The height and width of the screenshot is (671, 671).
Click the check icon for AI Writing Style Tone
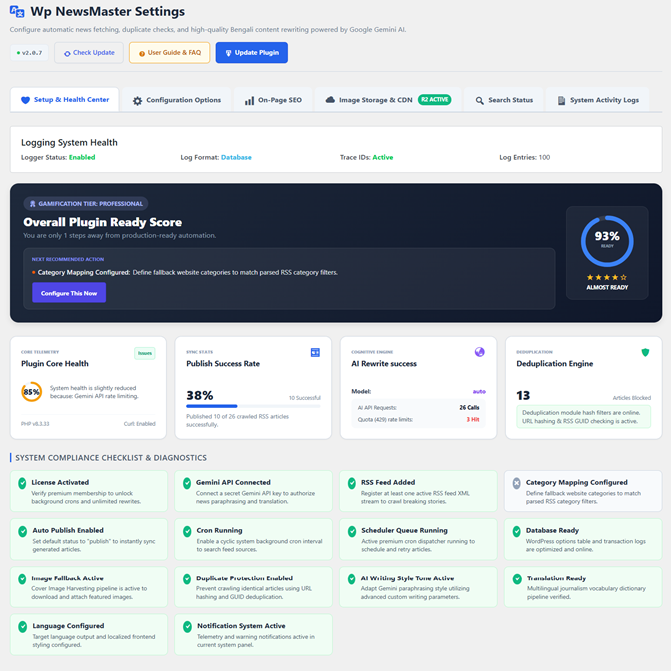click(352, 579)
